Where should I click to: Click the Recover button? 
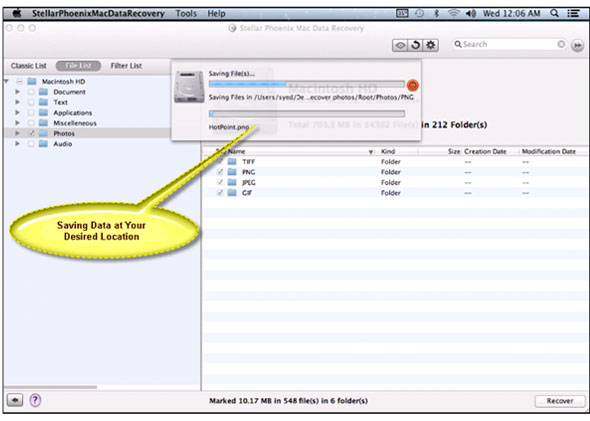click(560, 401)
